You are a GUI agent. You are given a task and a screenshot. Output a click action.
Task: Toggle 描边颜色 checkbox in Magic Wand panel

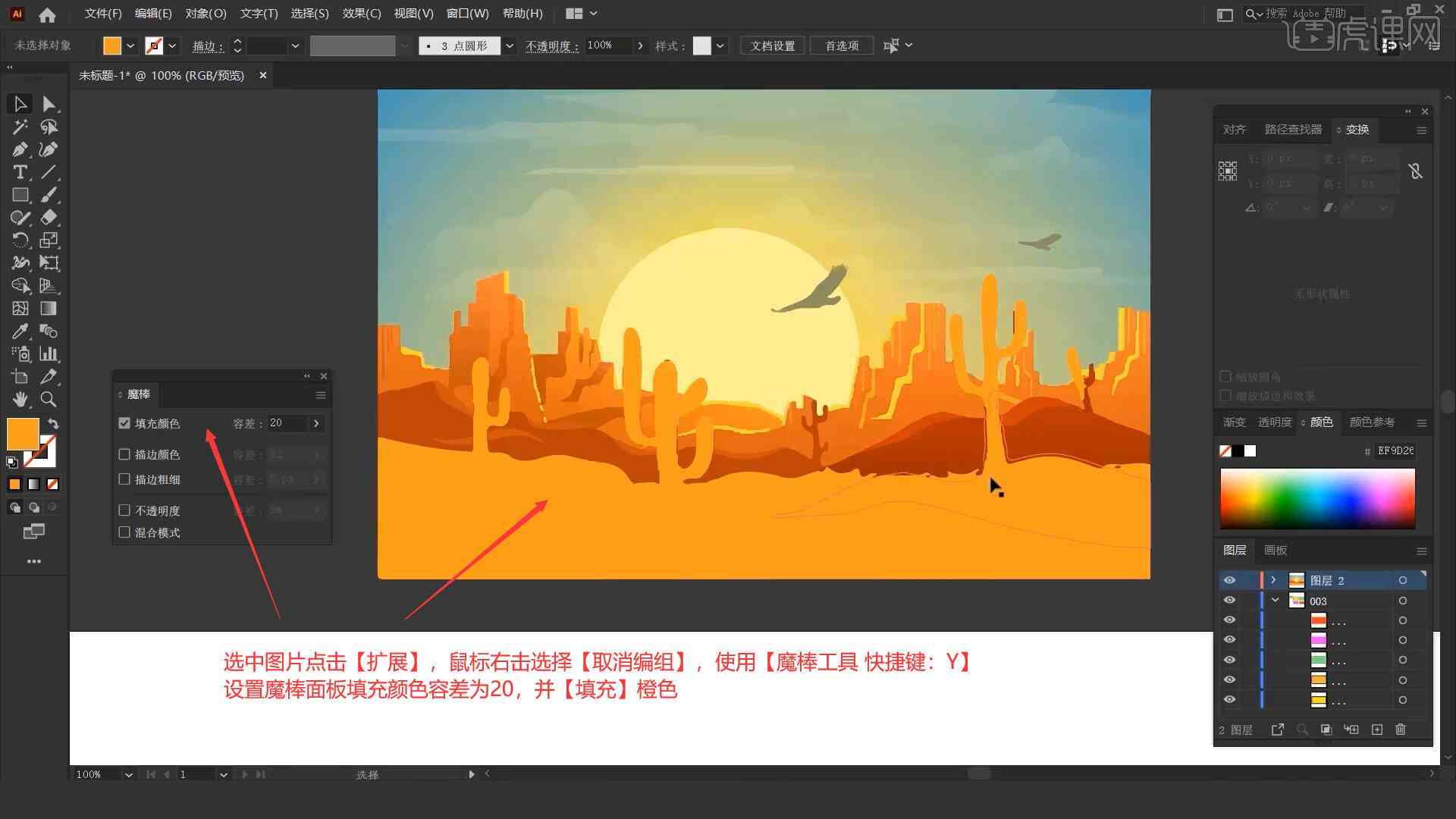125,455
